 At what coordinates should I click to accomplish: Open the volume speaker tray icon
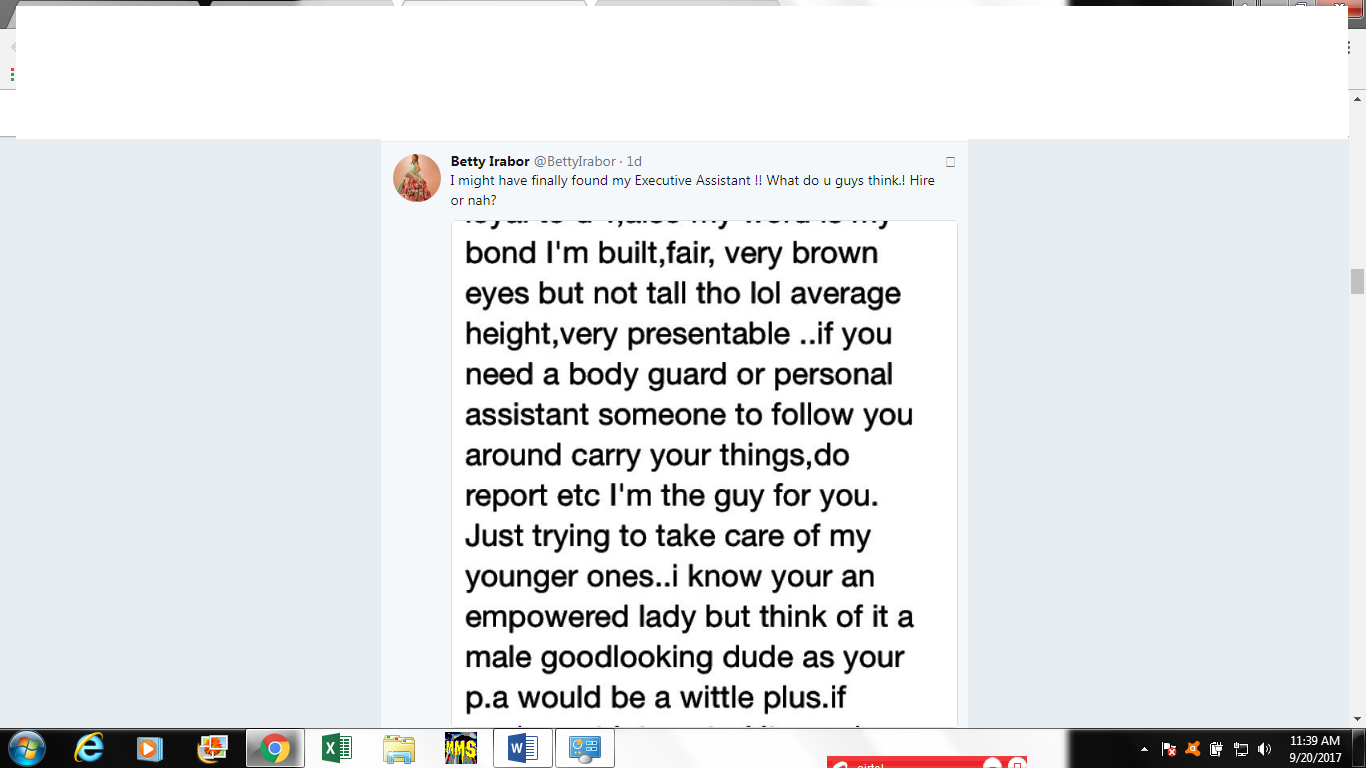pyautogui.click(x=1264, y=749)
